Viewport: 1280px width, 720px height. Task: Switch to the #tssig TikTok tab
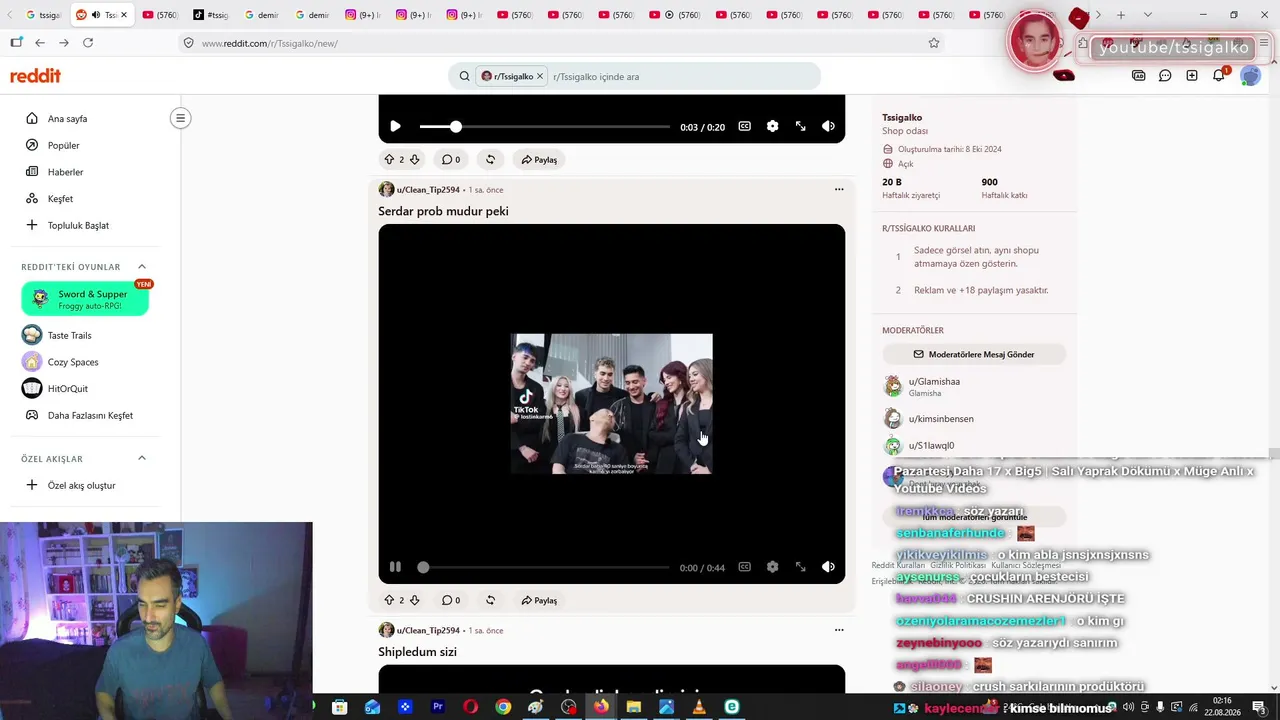point(210,15)
